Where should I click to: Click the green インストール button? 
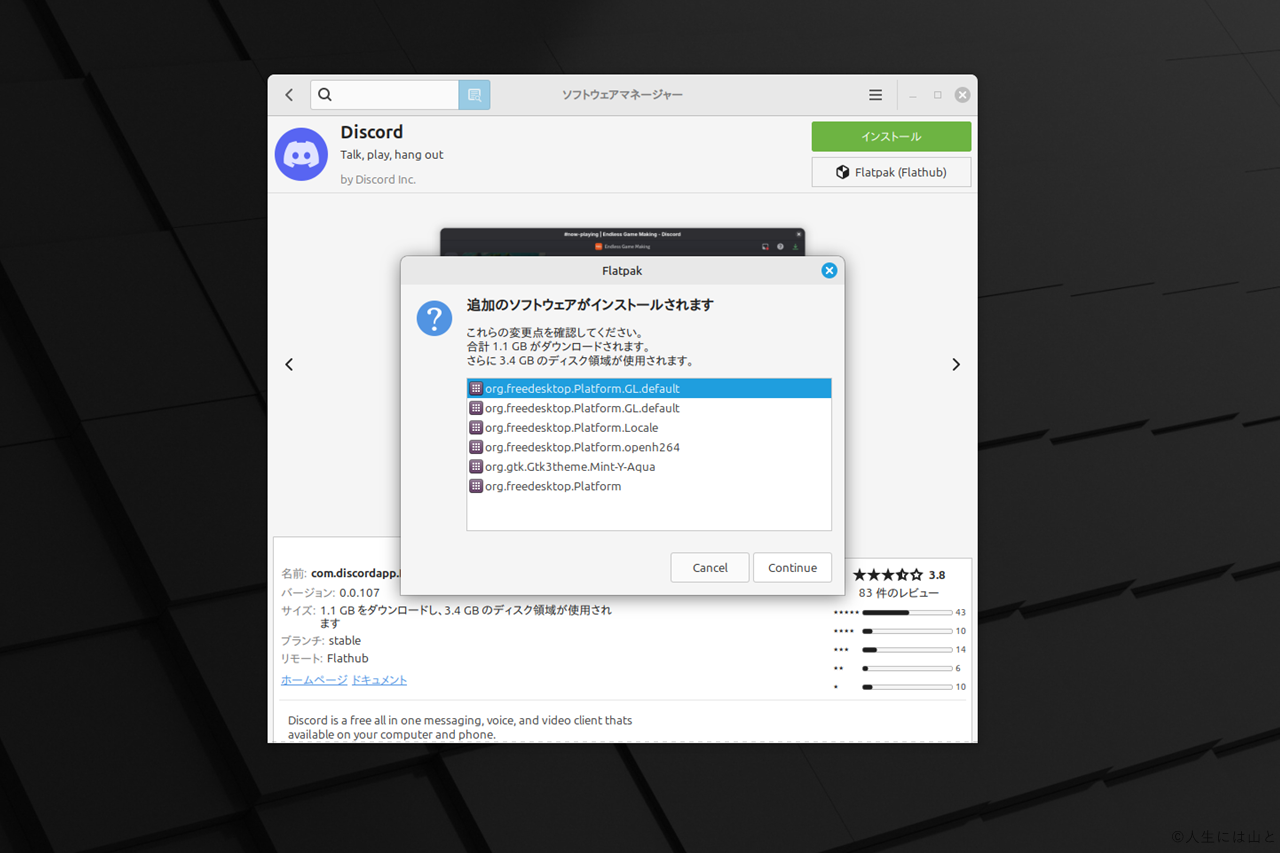(x=891, y=136)
